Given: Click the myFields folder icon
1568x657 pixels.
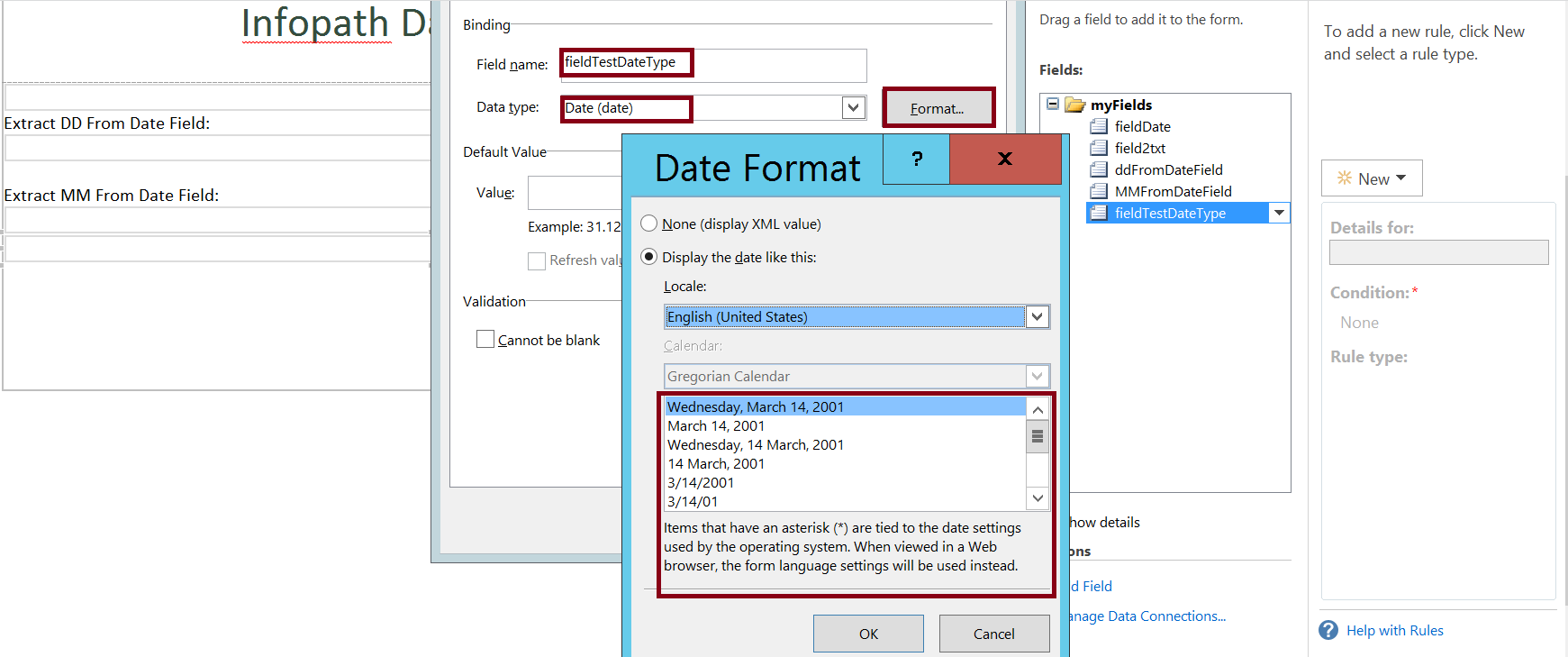Looking at the screenshot, I should pos(1075,105).
